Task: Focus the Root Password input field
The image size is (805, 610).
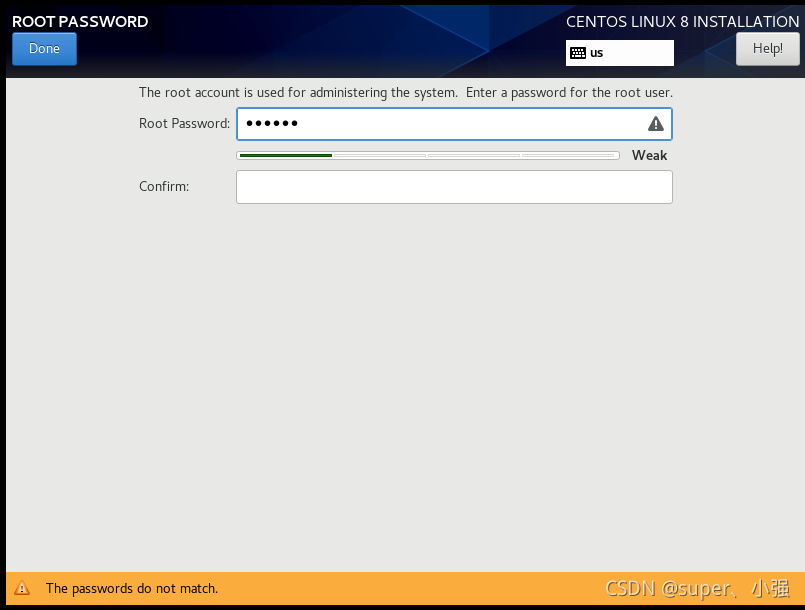Action: (454, 124)
